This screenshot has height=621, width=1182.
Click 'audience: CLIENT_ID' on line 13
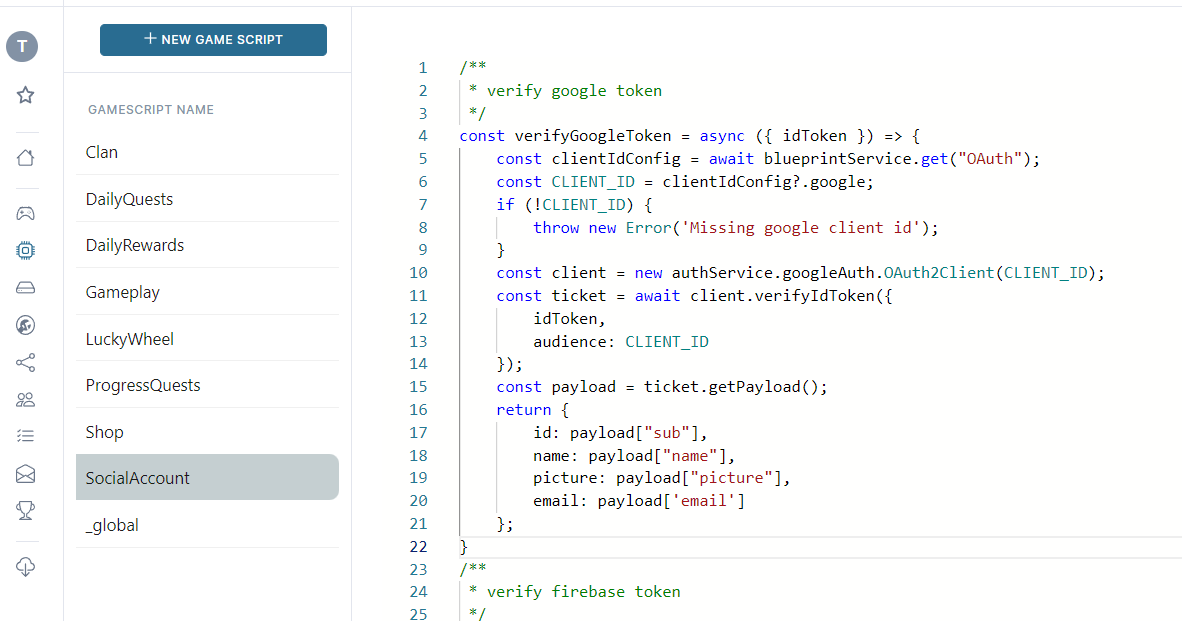(x=621, y=341)
